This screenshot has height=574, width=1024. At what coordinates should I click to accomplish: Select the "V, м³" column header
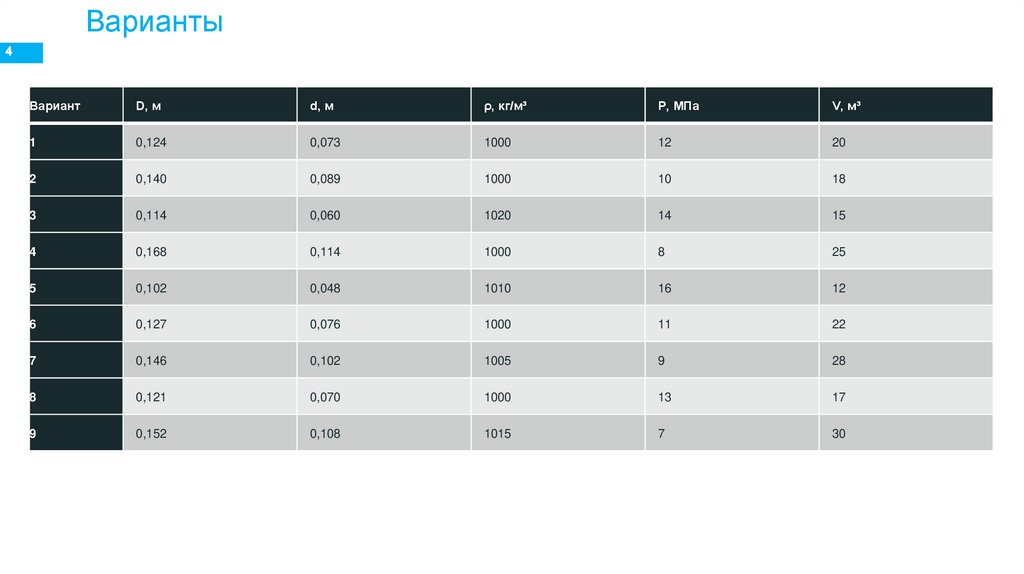pyautogui.click(x=846, y=105)
